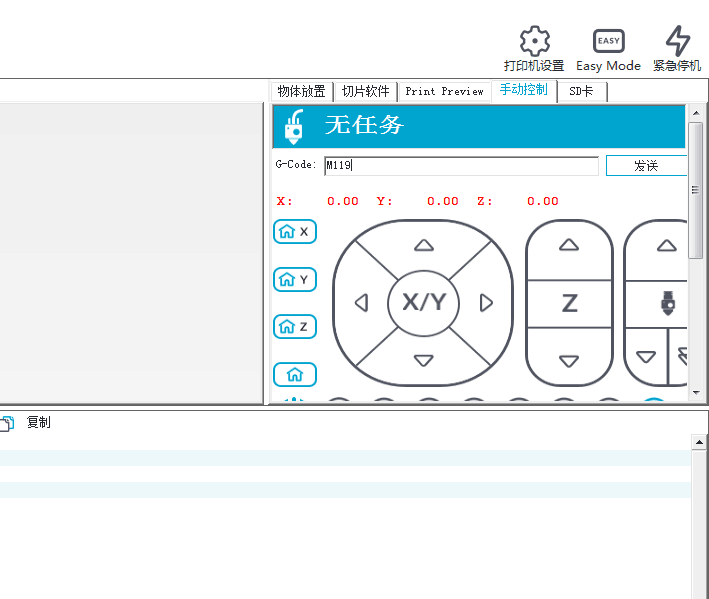Screen dimensions: 709x599
Task: Open the 物体放置 tab
Action: pyautogui.click(x=301, y=91)
